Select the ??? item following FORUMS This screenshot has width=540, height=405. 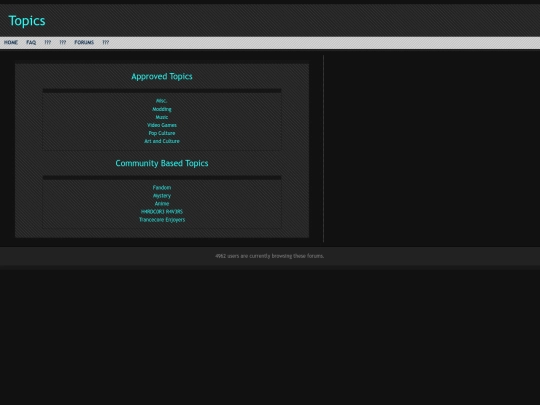pos(106,42)
